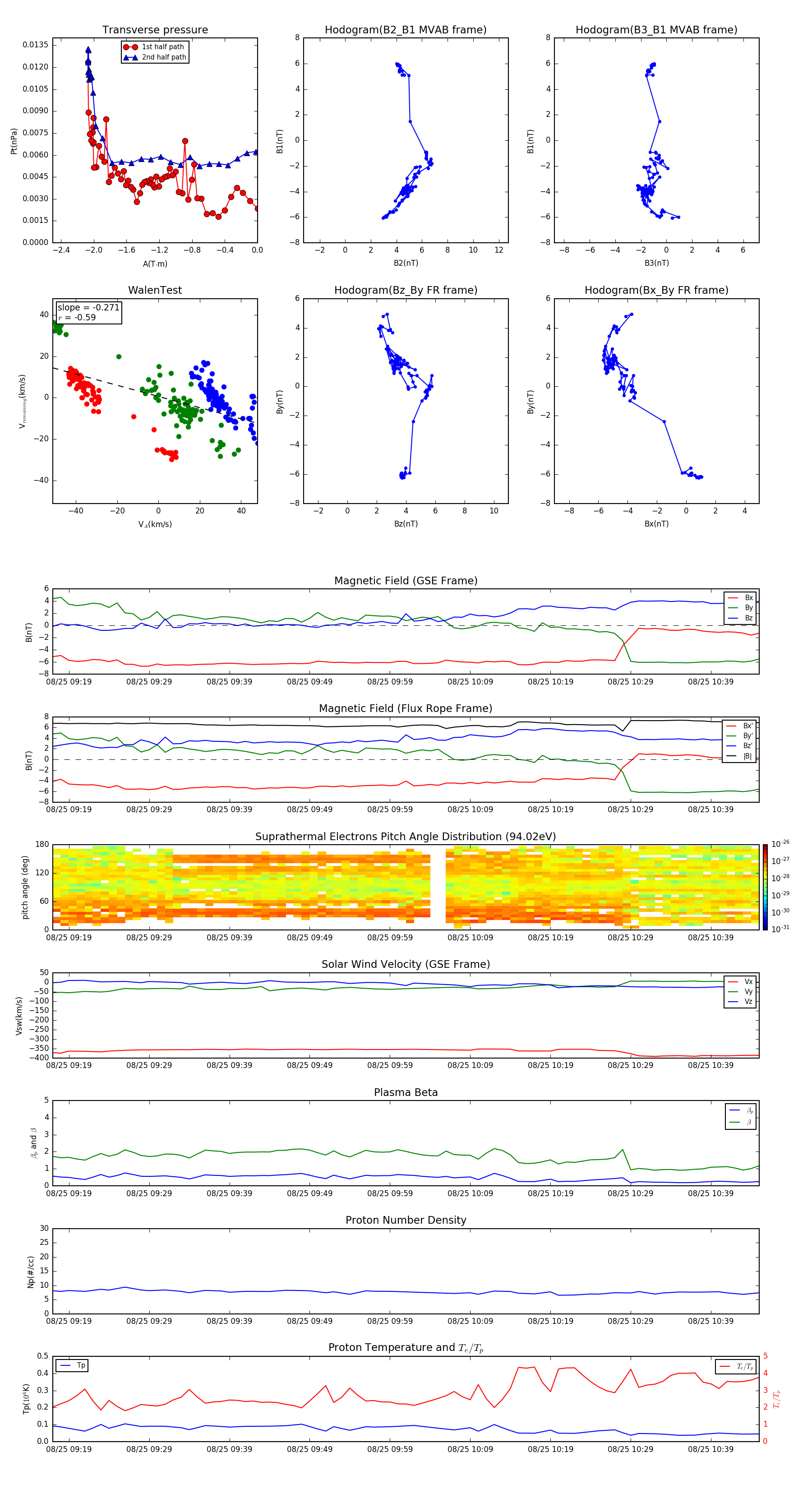
Task: Click the 'Hodogram(B3_B1 MVAB frame)' title
Action: (656, 29)
